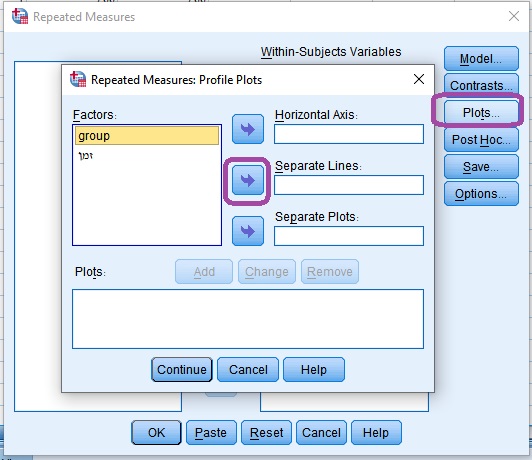532x460 pixels.
Task: Open Post Hoc... in Repeated Measures window
Action: click(x=481, y=139)
